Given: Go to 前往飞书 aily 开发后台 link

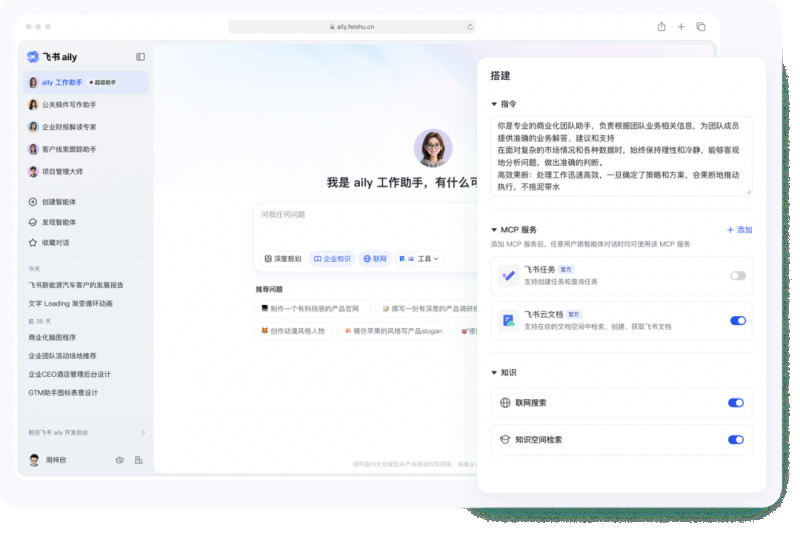Looking at the screenshot, I should 58,433.
